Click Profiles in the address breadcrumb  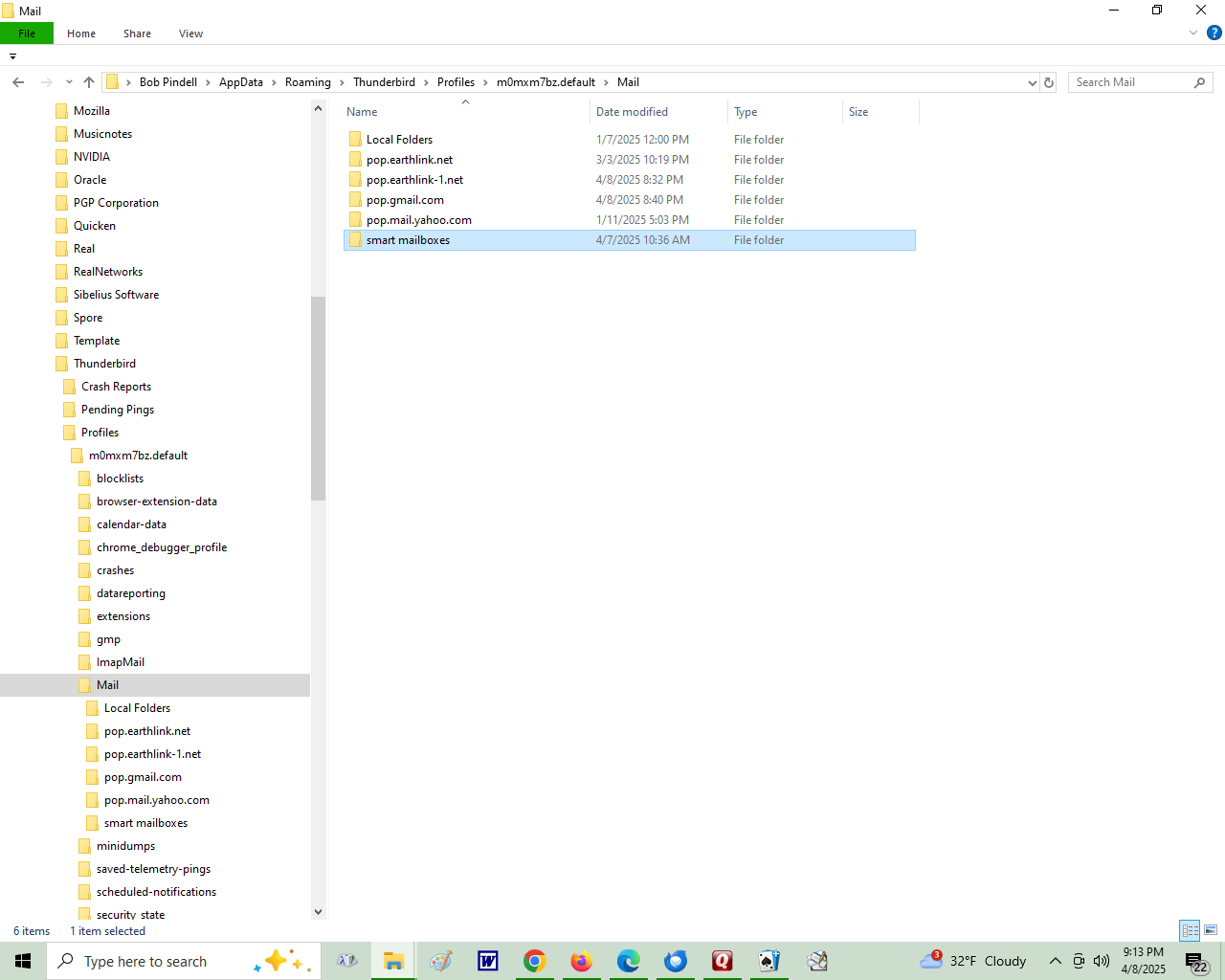[x=456, y=82]
